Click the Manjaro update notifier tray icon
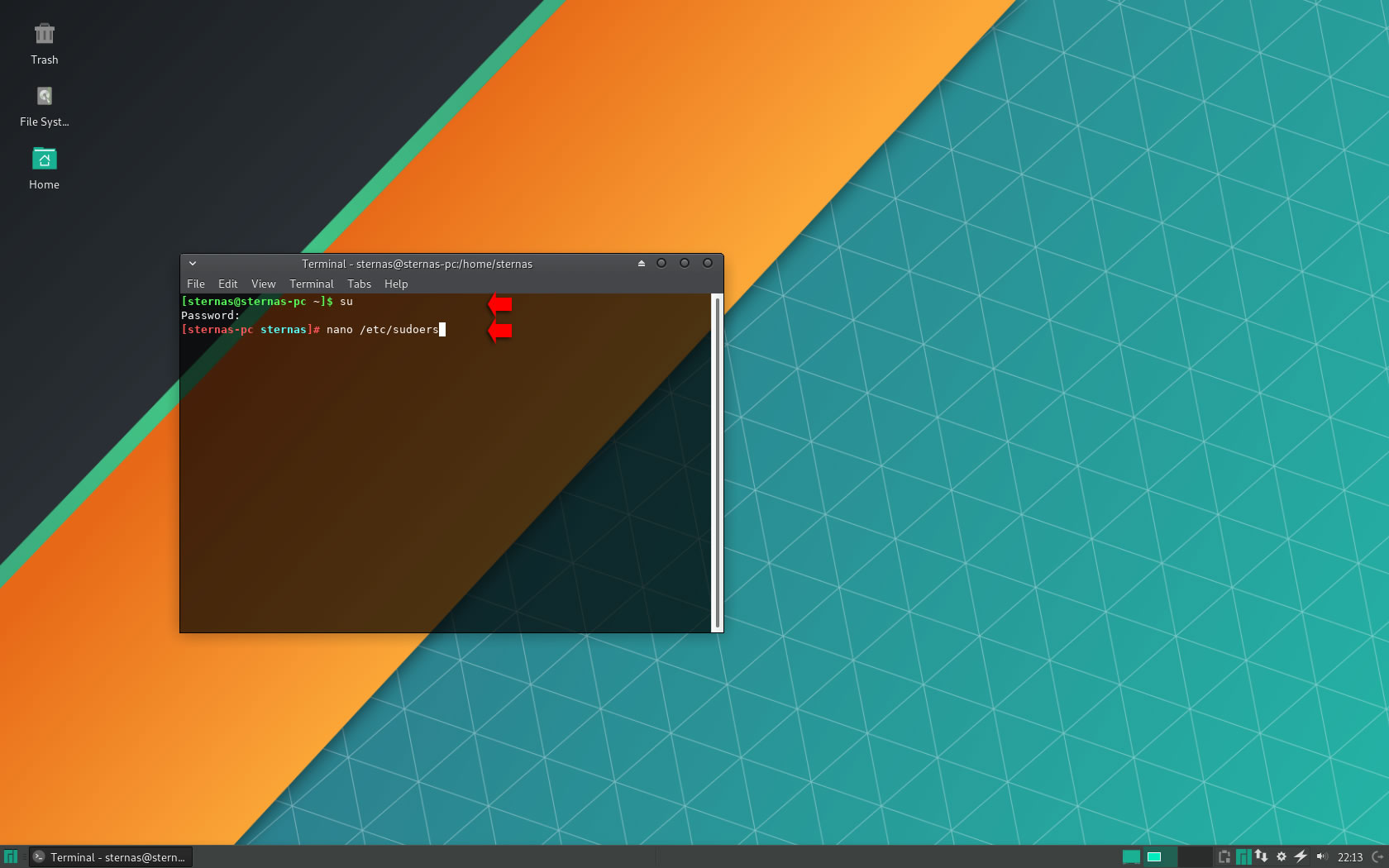 pyautogui.click(x=1243, y=857)
